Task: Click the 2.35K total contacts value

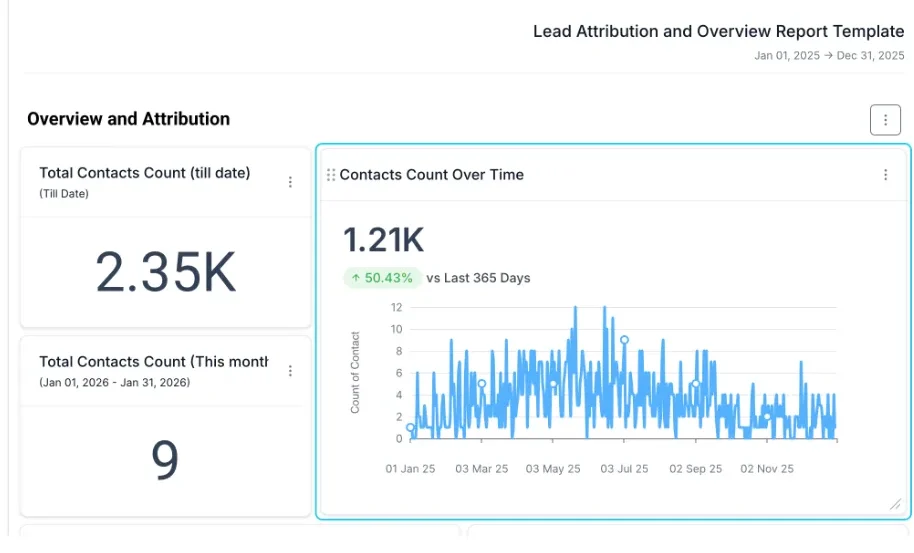Action: click(166, 272)
